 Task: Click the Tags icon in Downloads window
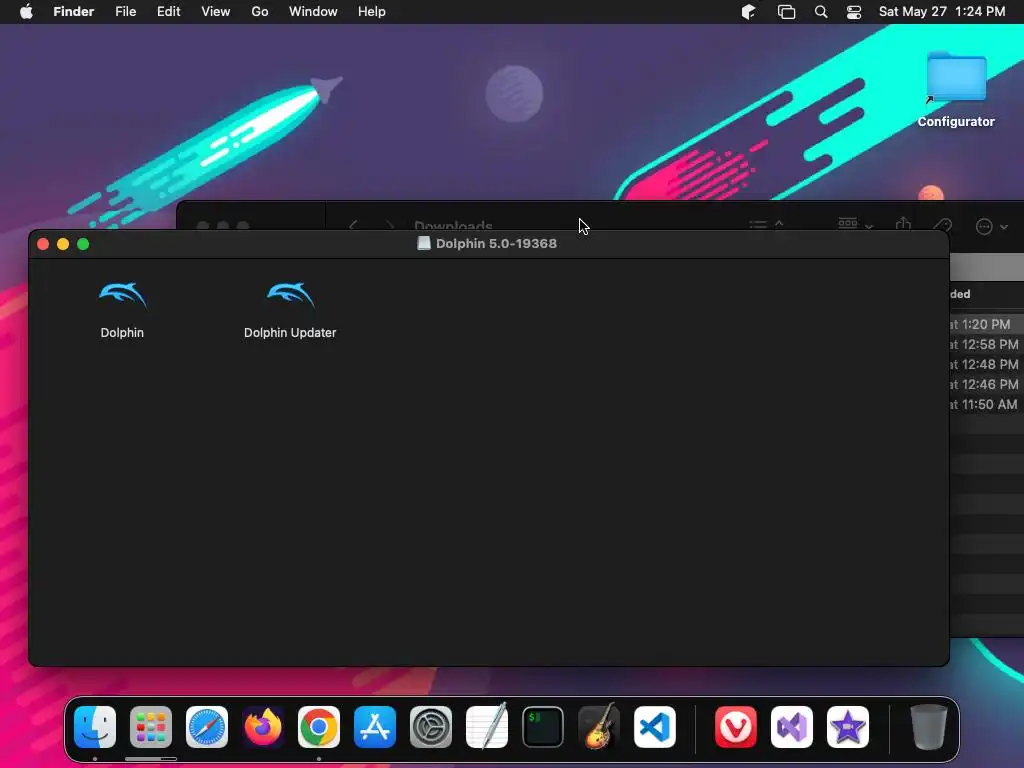click(x=942, y=225)
